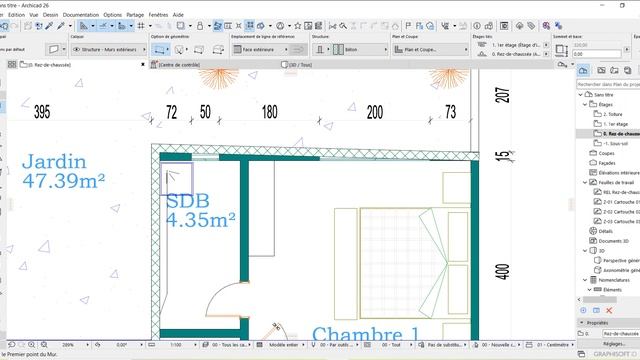Click the cloud upload icon
Viewport: 640px width, 360px height.
click(520, 26)
